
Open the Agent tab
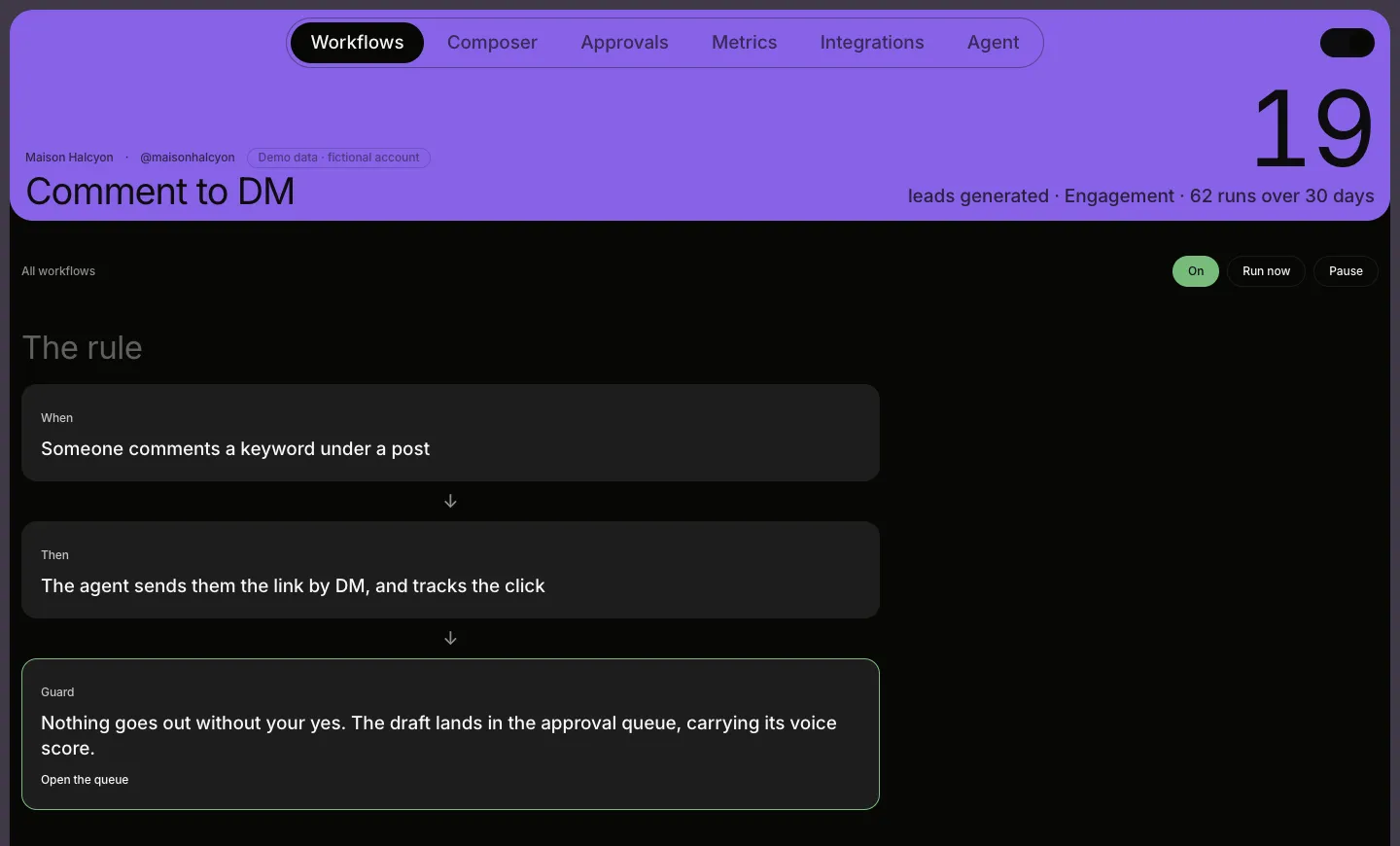coord(993,43)
